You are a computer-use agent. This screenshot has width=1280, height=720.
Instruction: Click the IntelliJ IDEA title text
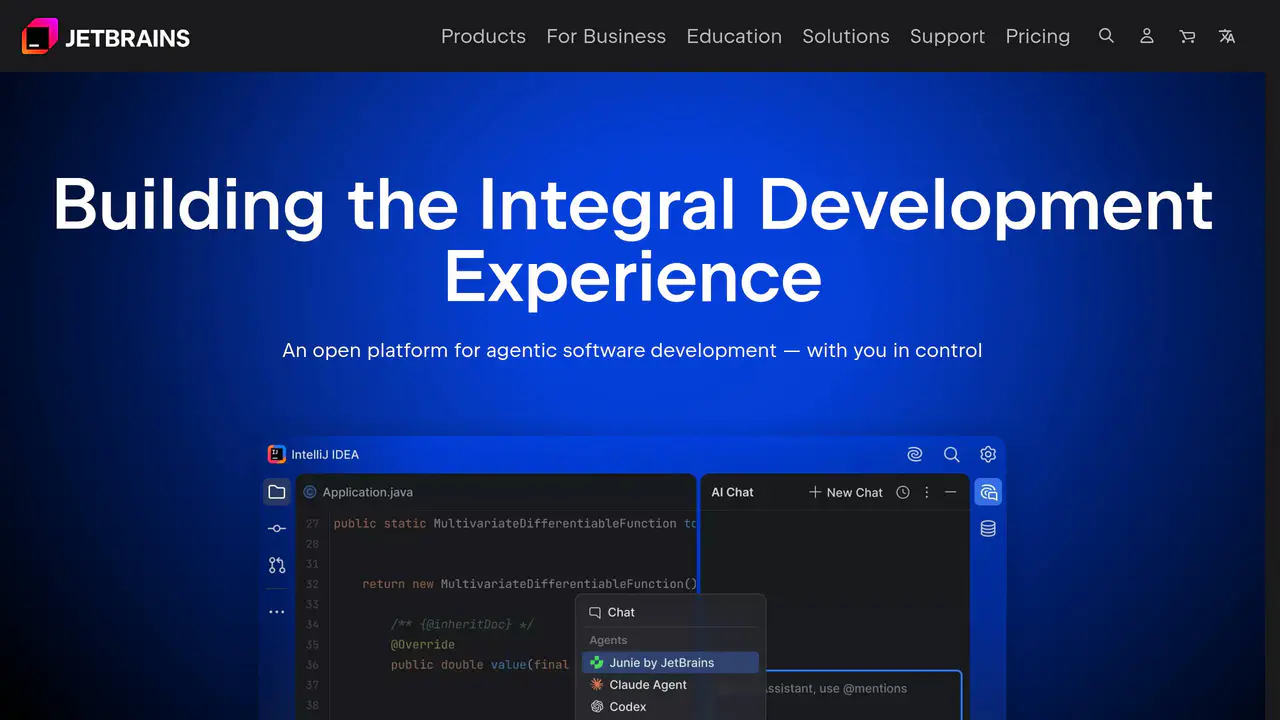pos(325,454)
